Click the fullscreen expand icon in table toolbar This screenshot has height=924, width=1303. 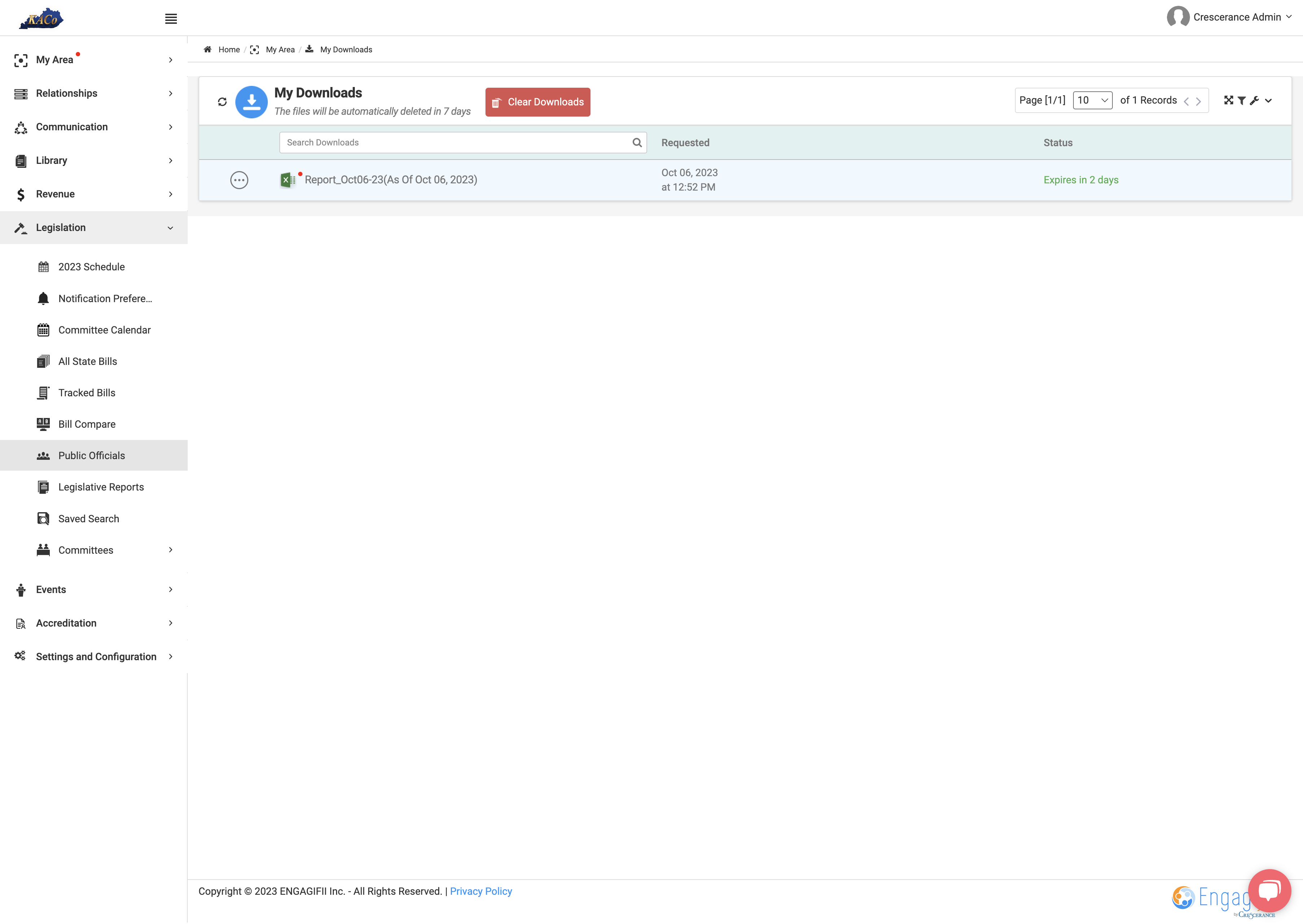point(1228,100)
